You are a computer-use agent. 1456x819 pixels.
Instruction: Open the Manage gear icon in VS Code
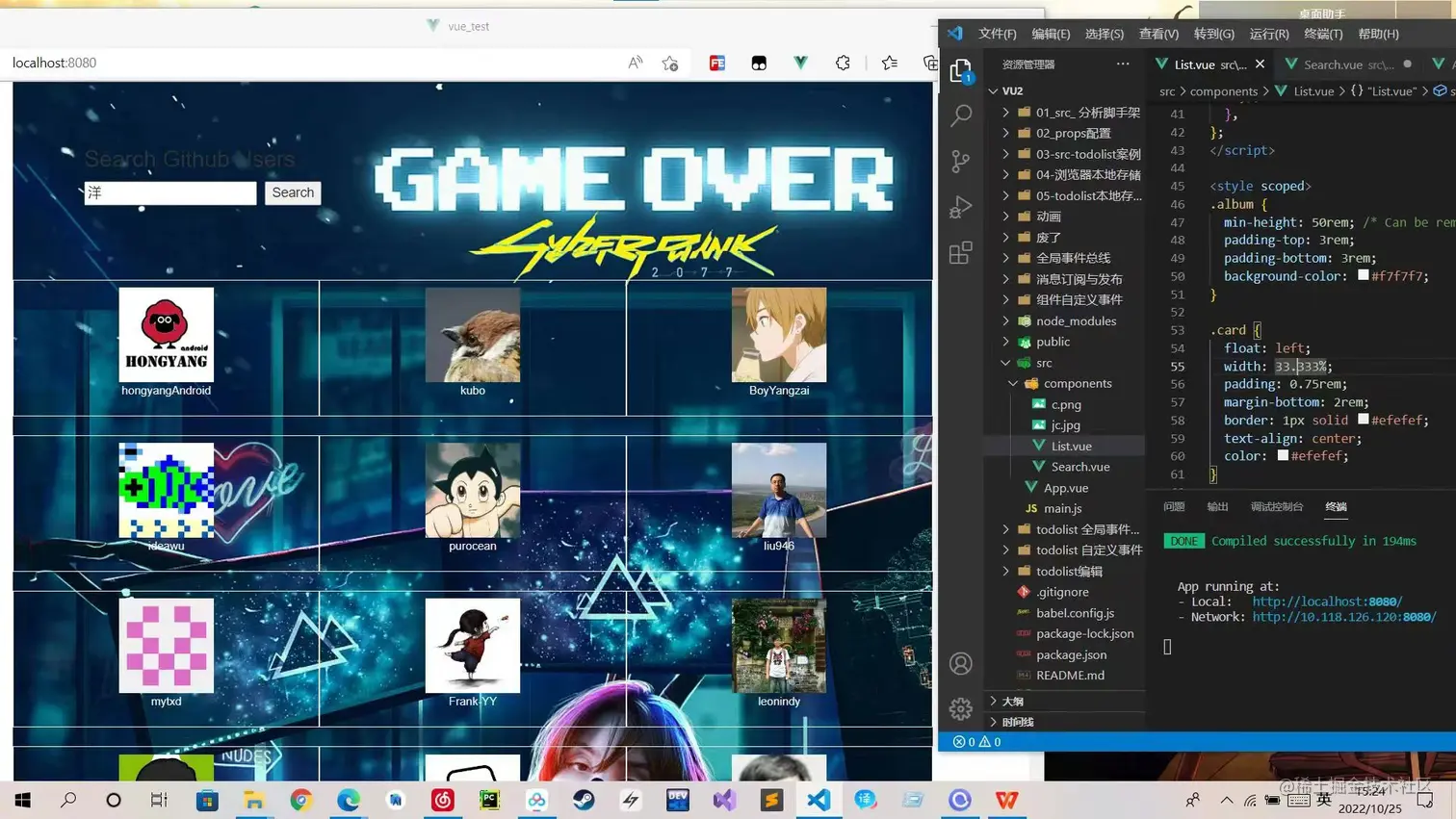(960, 708)
